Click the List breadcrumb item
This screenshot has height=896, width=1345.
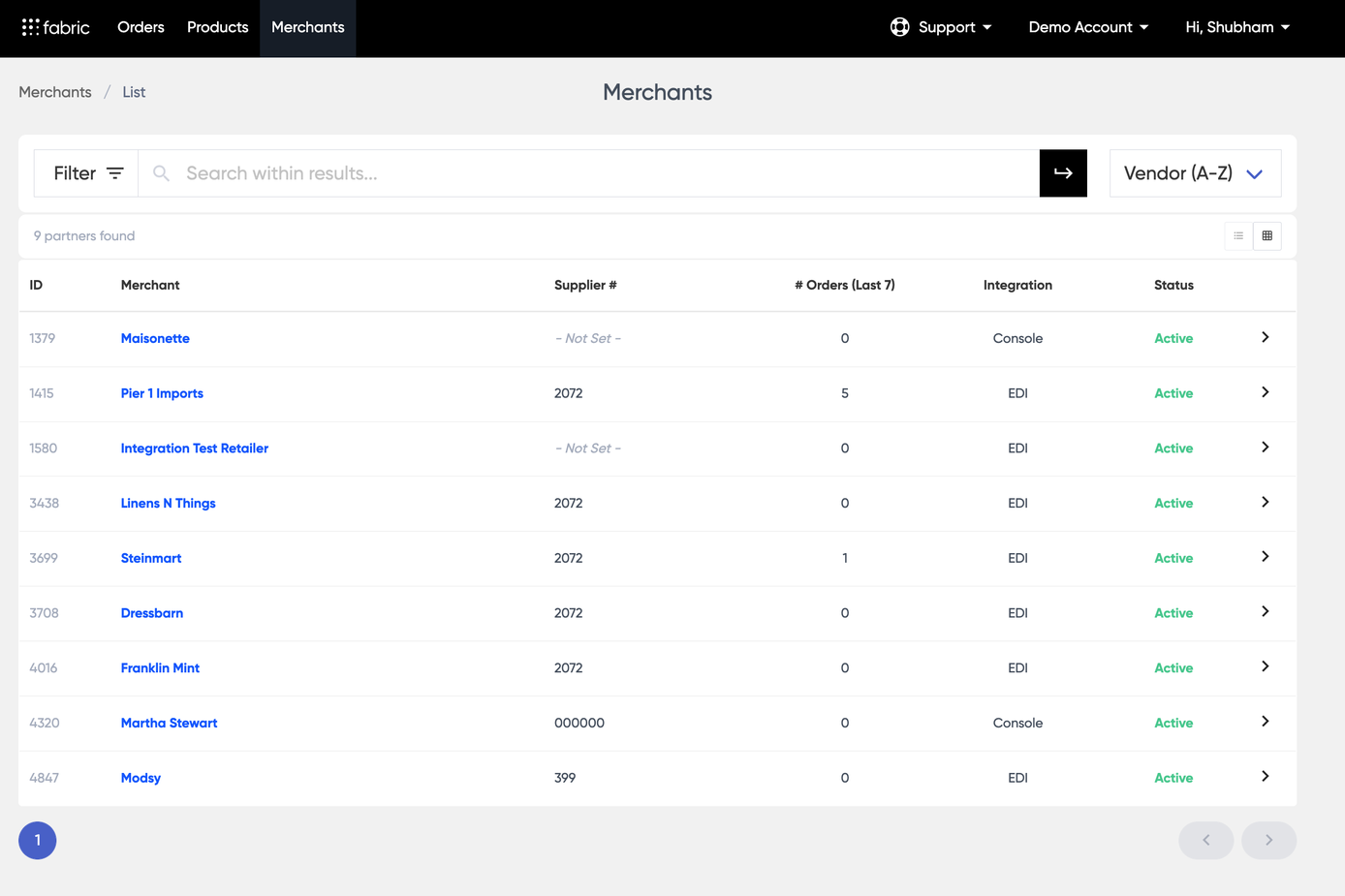134,92
